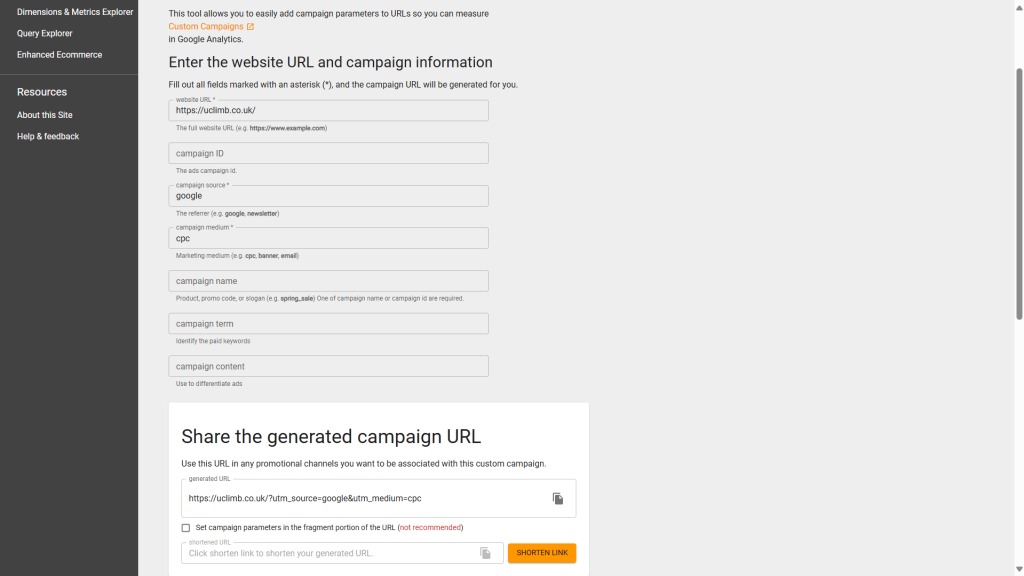The height and width of the screenshot is (576, 1024).
Task: Click external link icon beside Custom Campaigns
Action: click(251, 27)
